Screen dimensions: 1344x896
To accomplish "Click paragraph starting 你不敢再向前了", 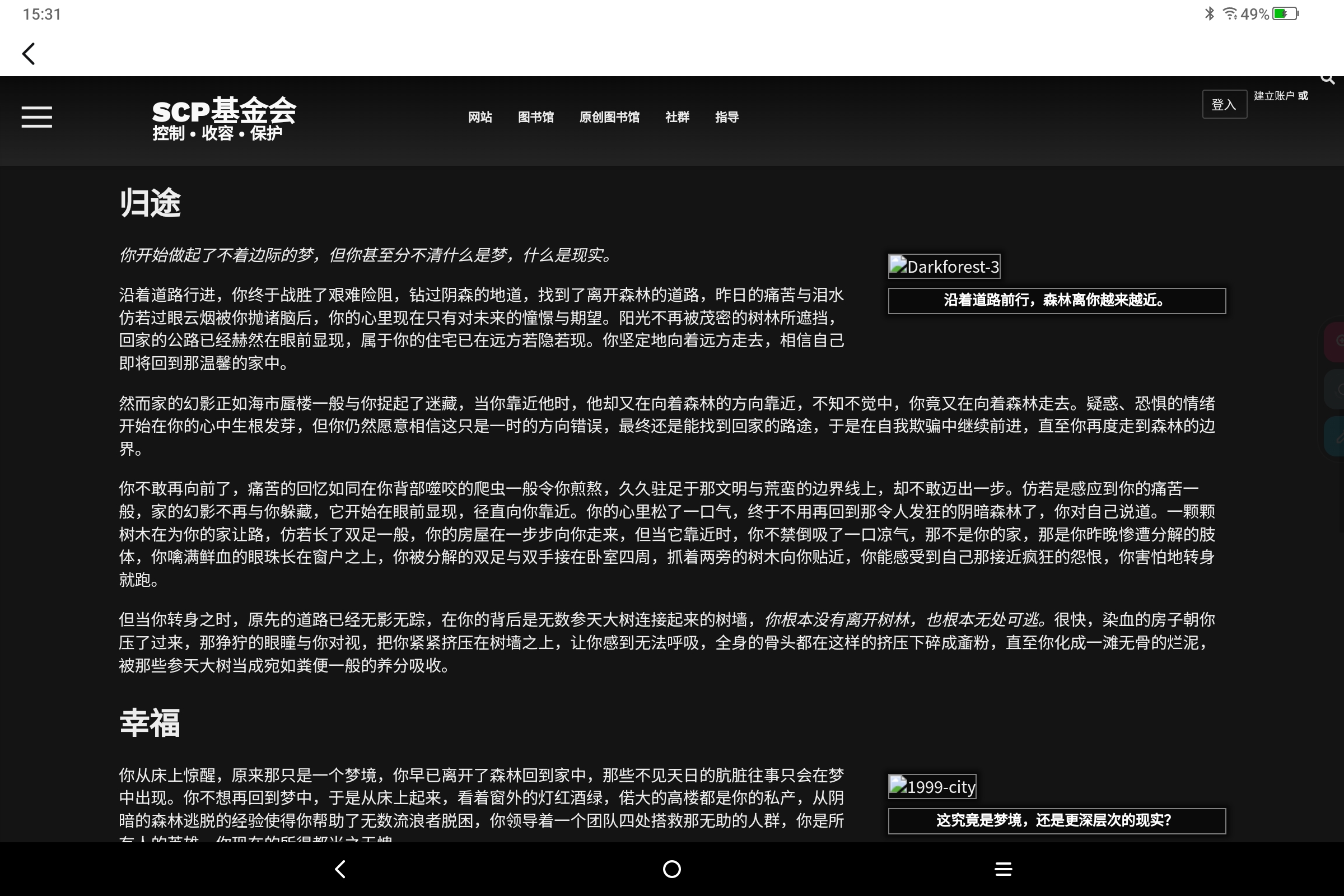I will (x=667, y=534).
